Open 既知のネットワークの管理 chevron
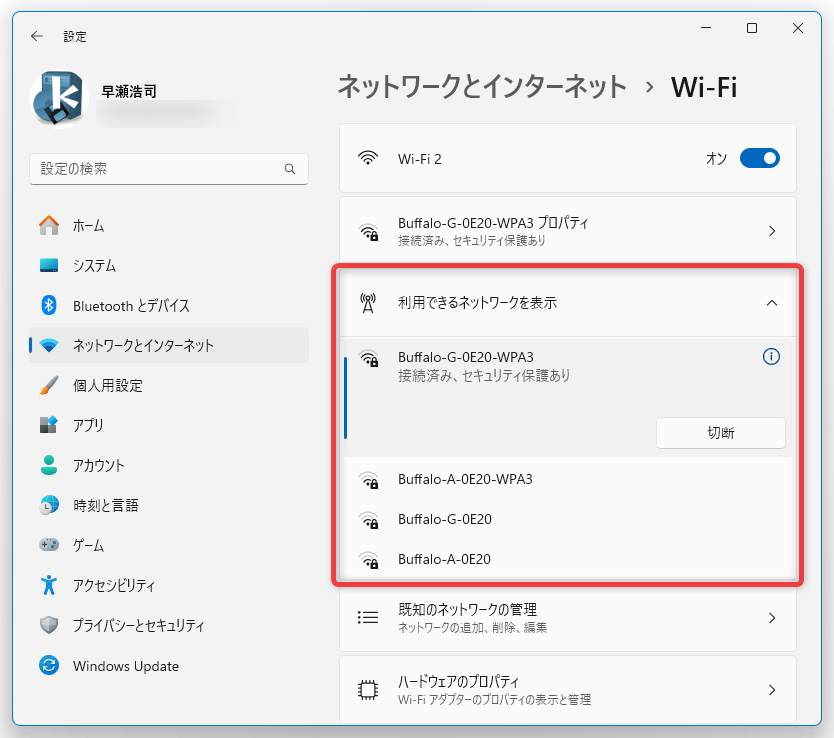The image size is (834, 738). click(x=772, y=618)
